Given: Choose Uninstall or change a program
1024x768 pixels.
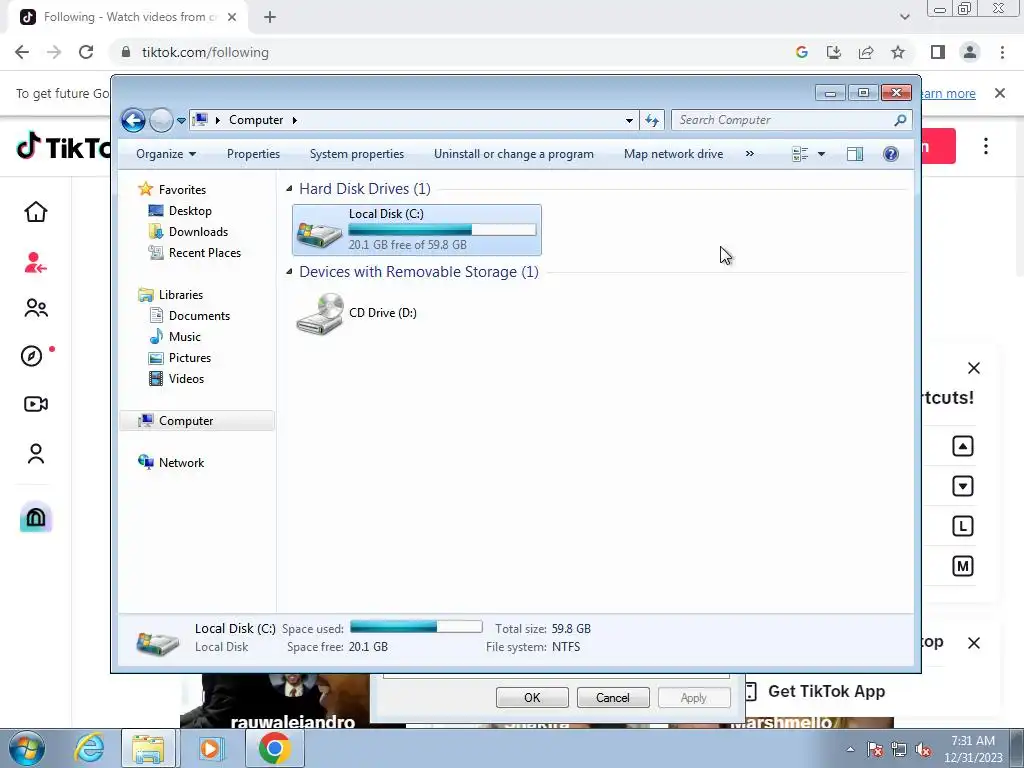Looking at the screenshot, I should coord(514,154).
